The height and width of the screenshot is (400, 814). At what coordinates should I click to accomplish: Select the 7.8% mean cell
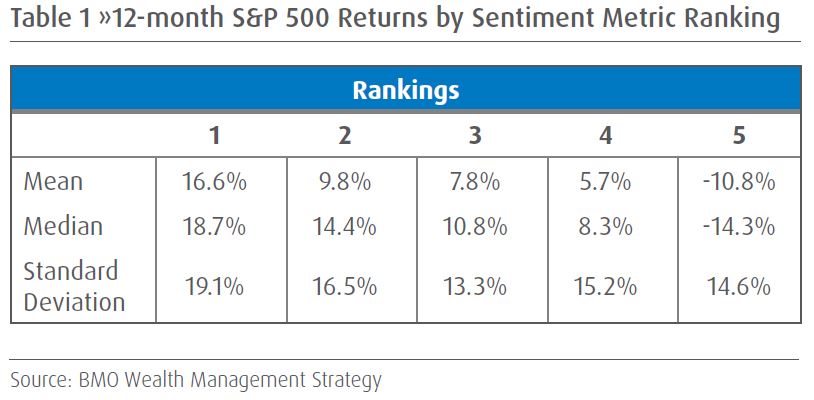point(476,182)
